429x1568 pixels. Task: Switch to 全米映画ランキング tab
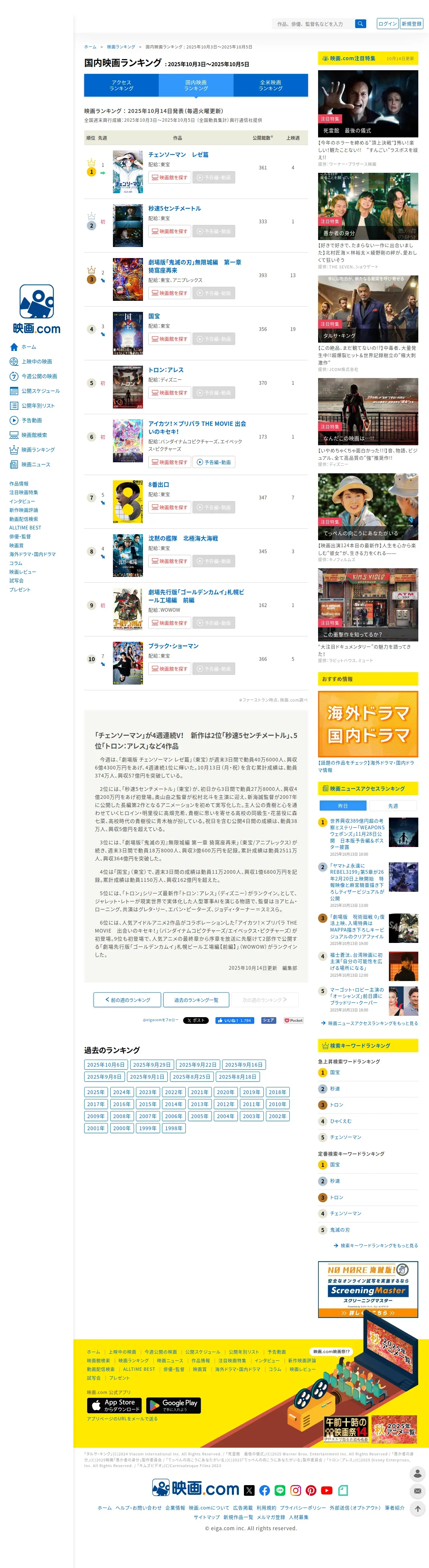271,85
